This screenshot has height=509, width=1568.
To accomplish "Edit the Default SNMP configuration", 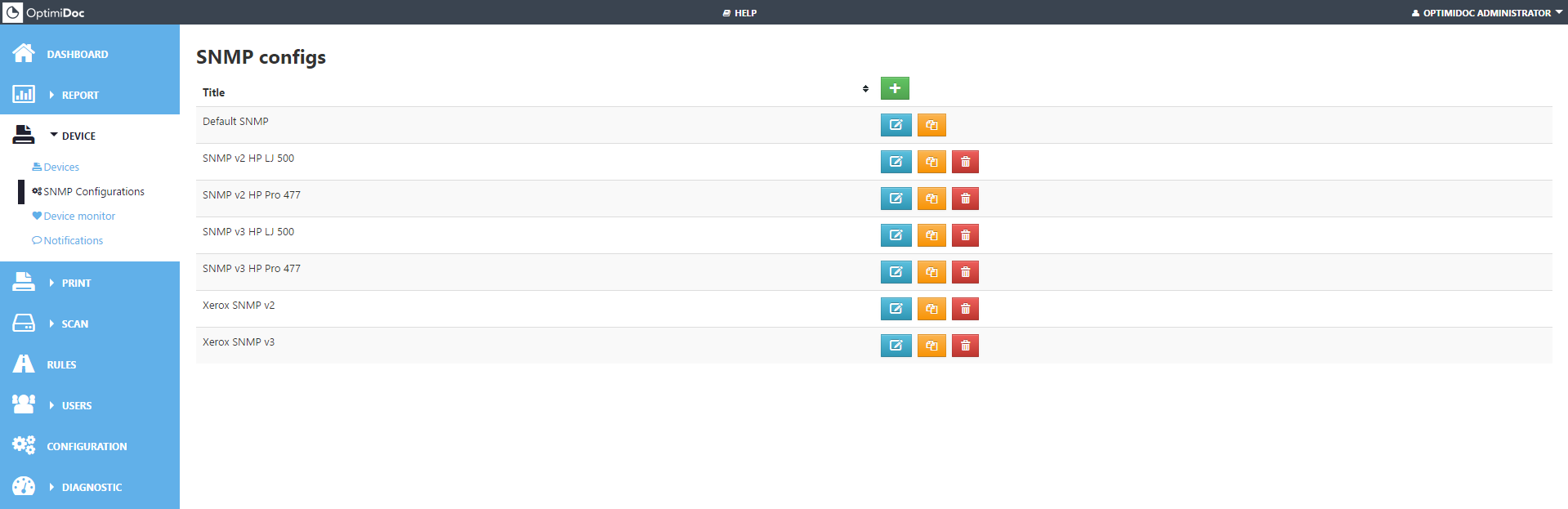I will point(896,125).
